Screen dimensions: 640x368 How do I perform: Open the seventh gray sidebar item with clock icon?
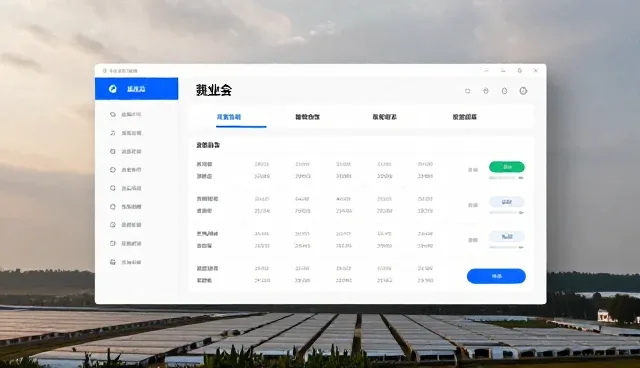pyautogui.click(x=126, y=225)
